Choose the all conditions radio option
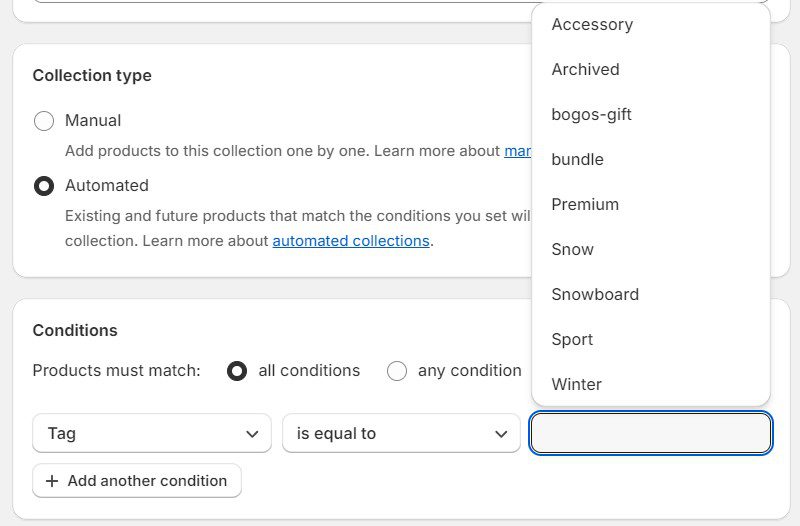The image size is (800, 526). (x=237, y=371)
